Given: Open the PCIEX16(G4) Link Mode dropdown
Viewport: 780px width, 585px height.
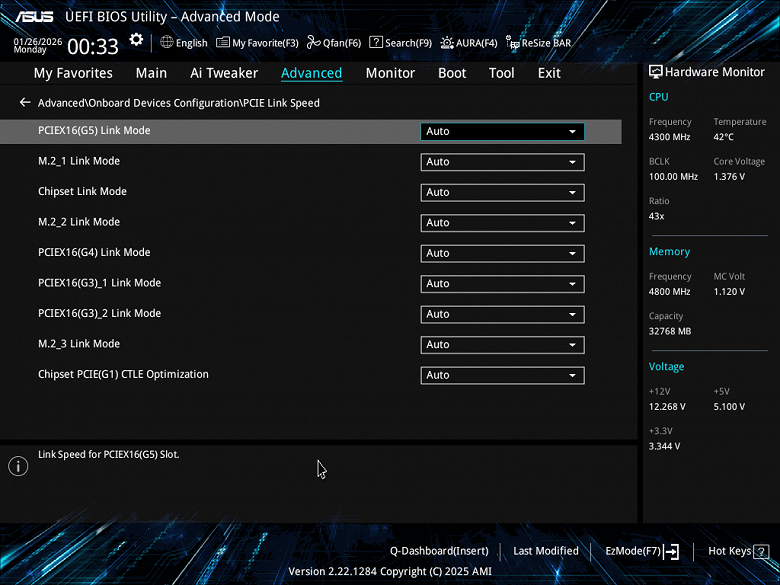Looking at the screenshot, I should click(502, 253).
